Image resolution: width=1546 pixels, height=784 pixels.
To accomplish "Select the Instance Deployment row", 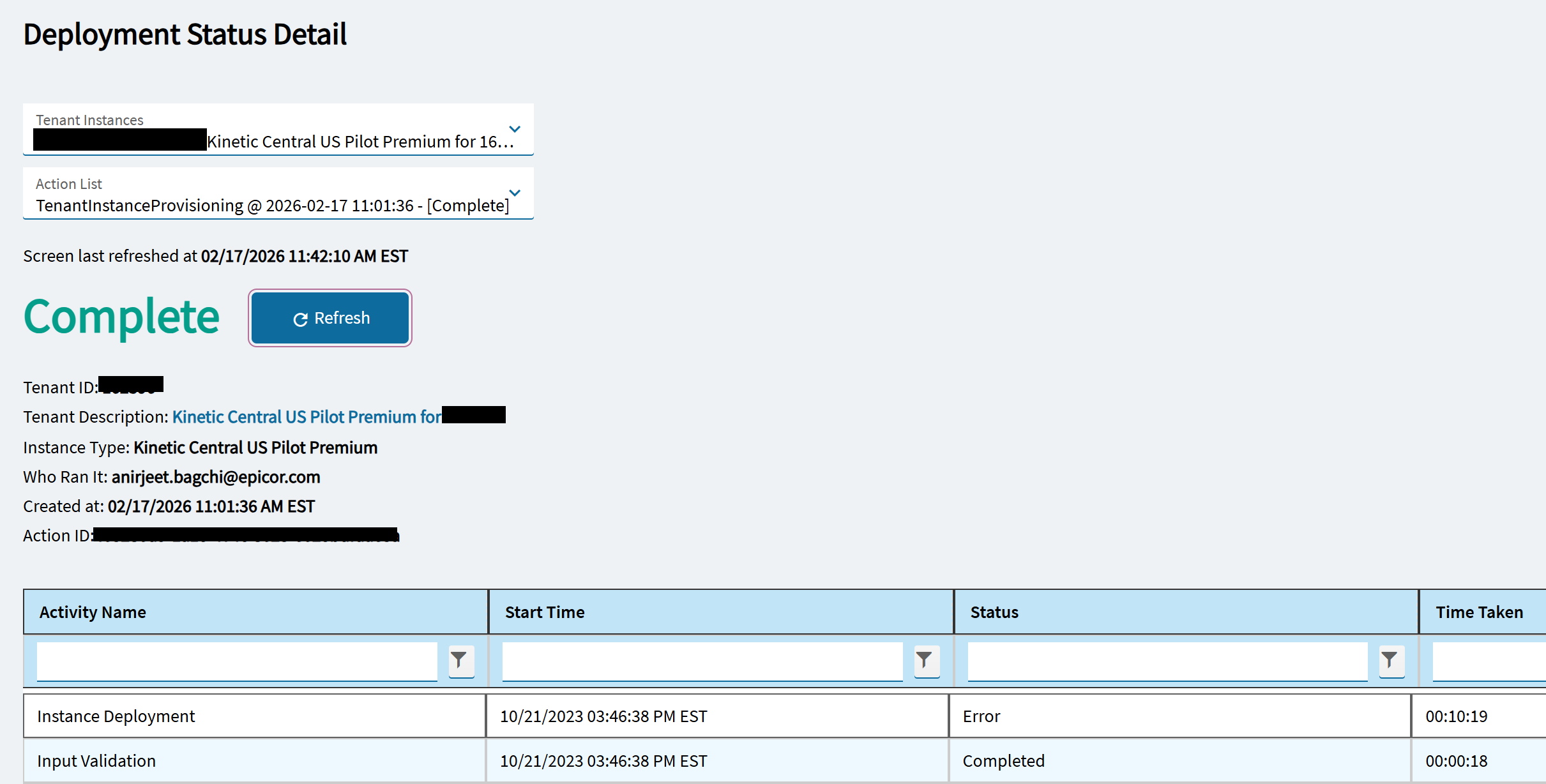I will point(116,716).
